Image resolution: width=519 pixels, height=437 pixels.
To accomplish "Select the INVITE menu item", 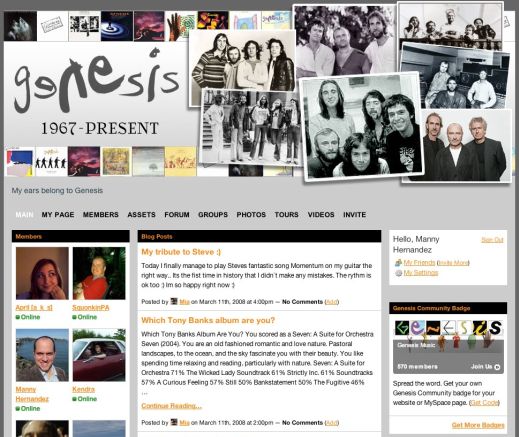I will [354, 215].
